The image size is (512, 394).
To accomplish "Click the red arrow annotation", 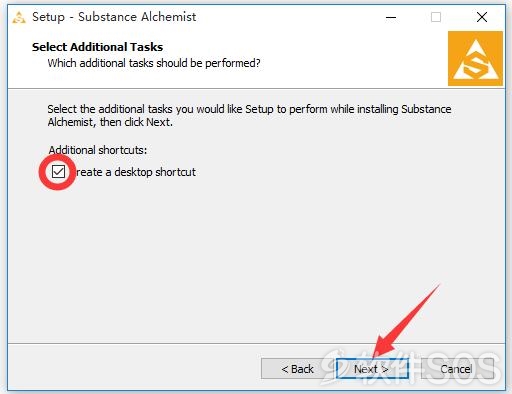I will tap(405, 323).
